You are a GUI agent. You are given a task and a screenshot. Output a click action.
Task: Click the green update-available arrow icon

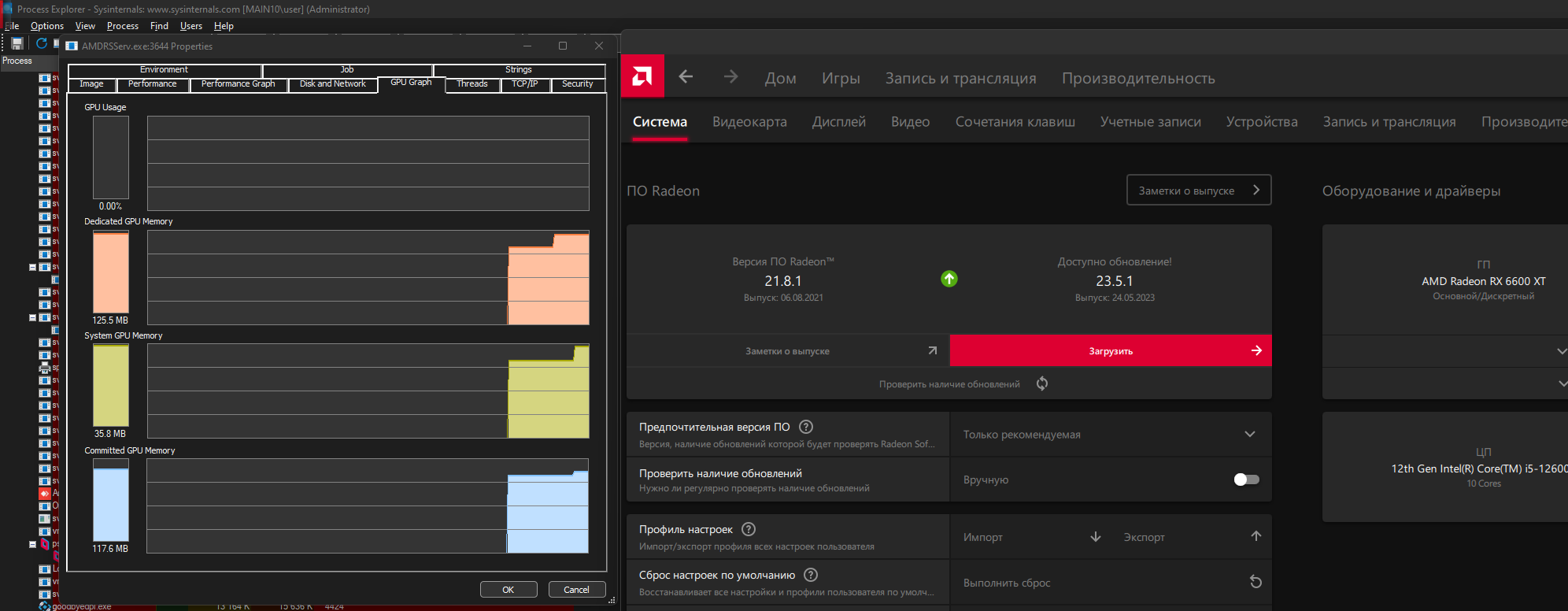pos(949,279)
